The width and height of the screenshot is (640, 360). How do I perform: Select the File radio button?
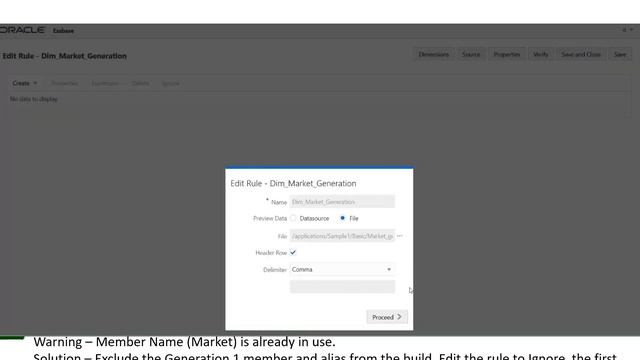(x=342, y=218)
